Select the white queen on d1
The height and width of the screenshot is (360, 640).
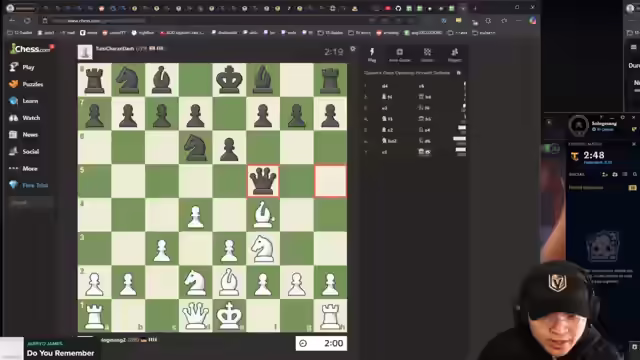click(x=196, y=316)
